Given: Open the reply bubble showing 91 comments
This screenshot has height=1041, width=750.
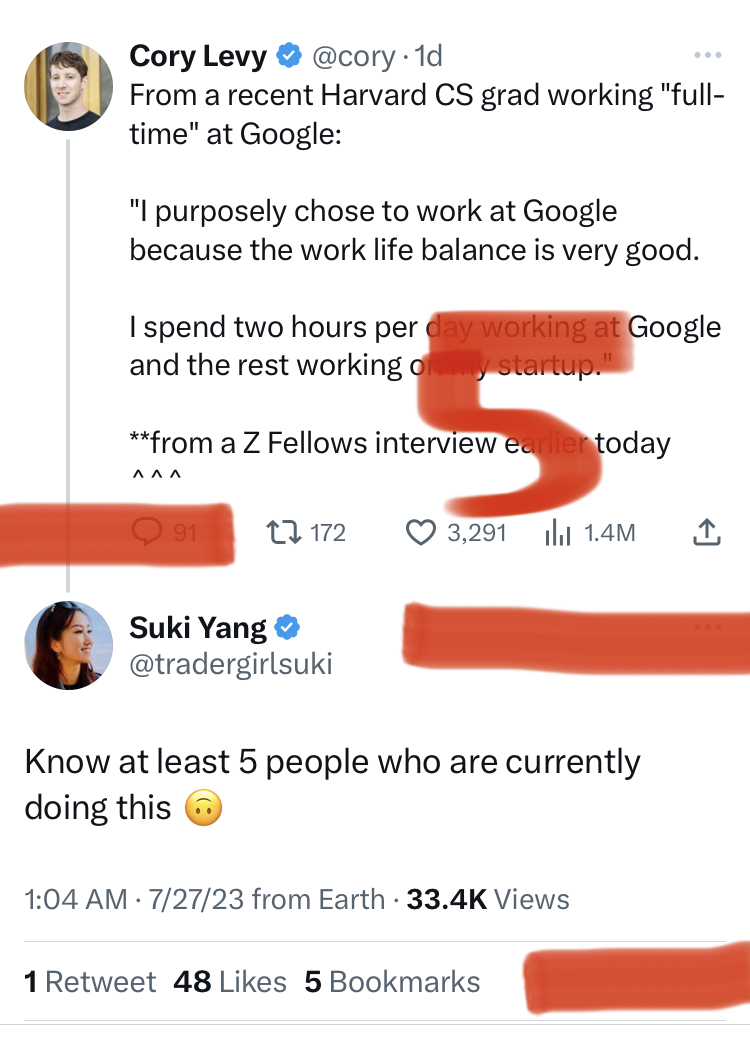Looking at the screenshot, I should coord(149,533).
